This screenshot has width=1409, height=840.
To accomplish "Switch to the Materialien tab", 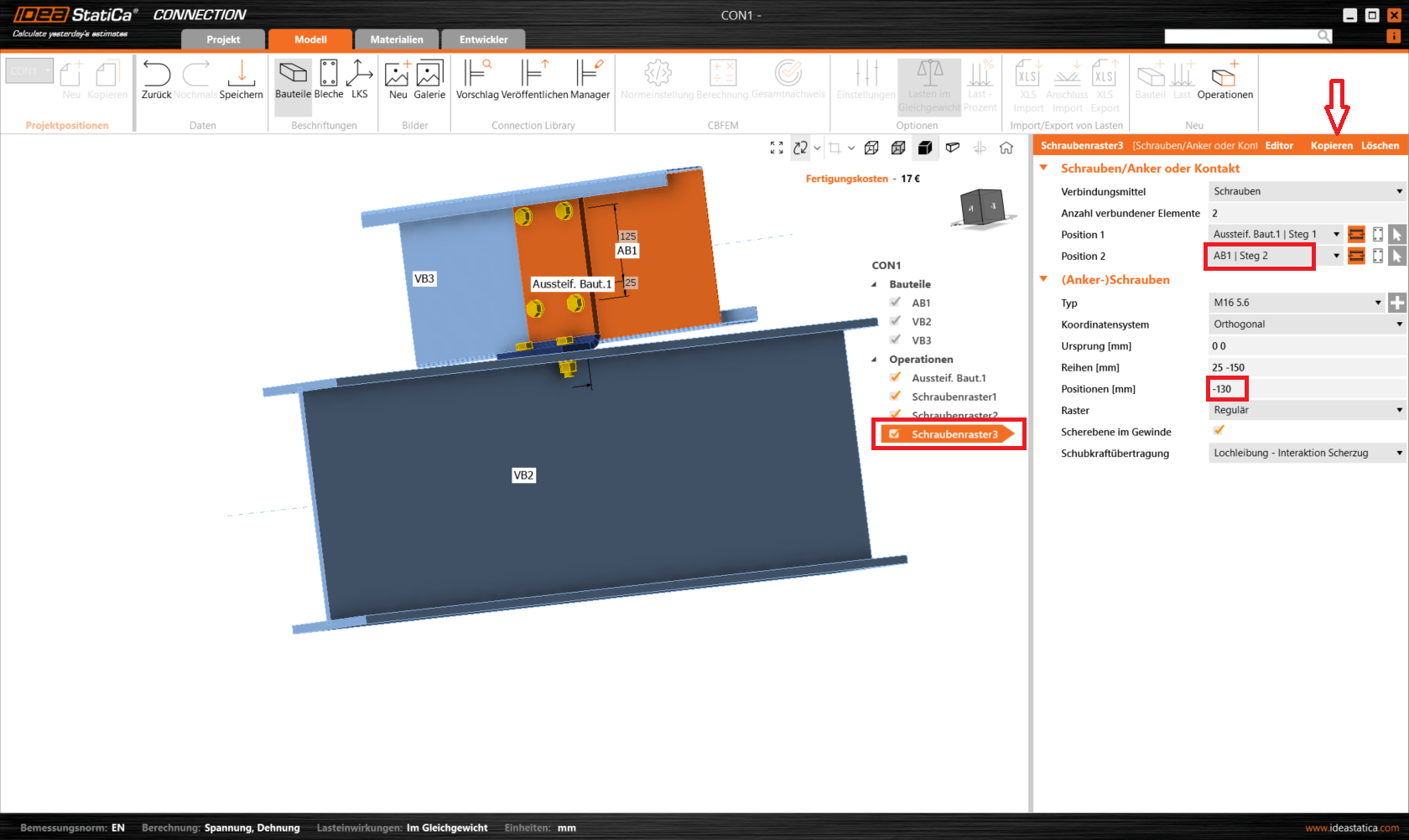I will pos(397,39).
